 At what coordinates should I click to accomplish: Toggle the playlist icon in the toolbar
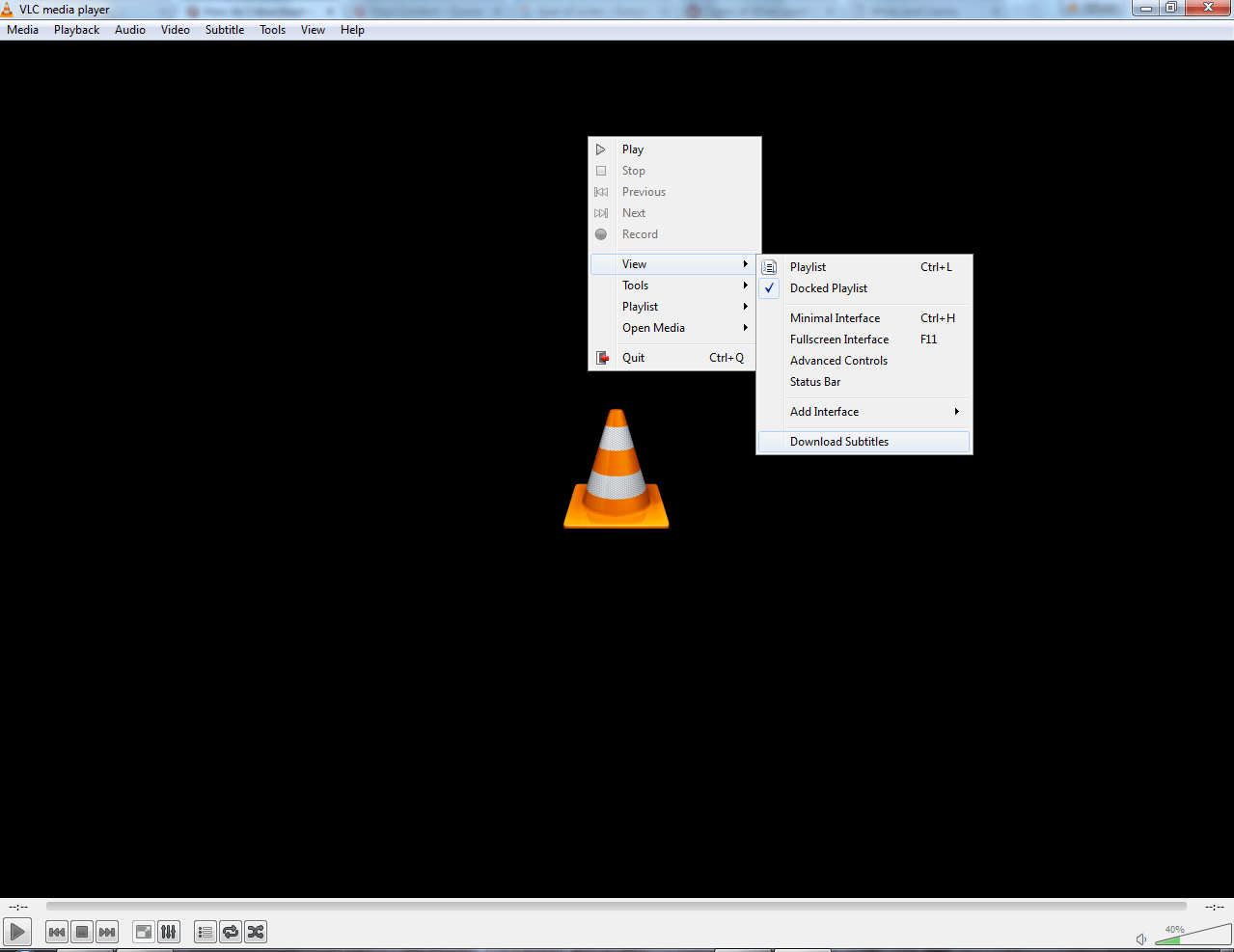pos(206,932)
